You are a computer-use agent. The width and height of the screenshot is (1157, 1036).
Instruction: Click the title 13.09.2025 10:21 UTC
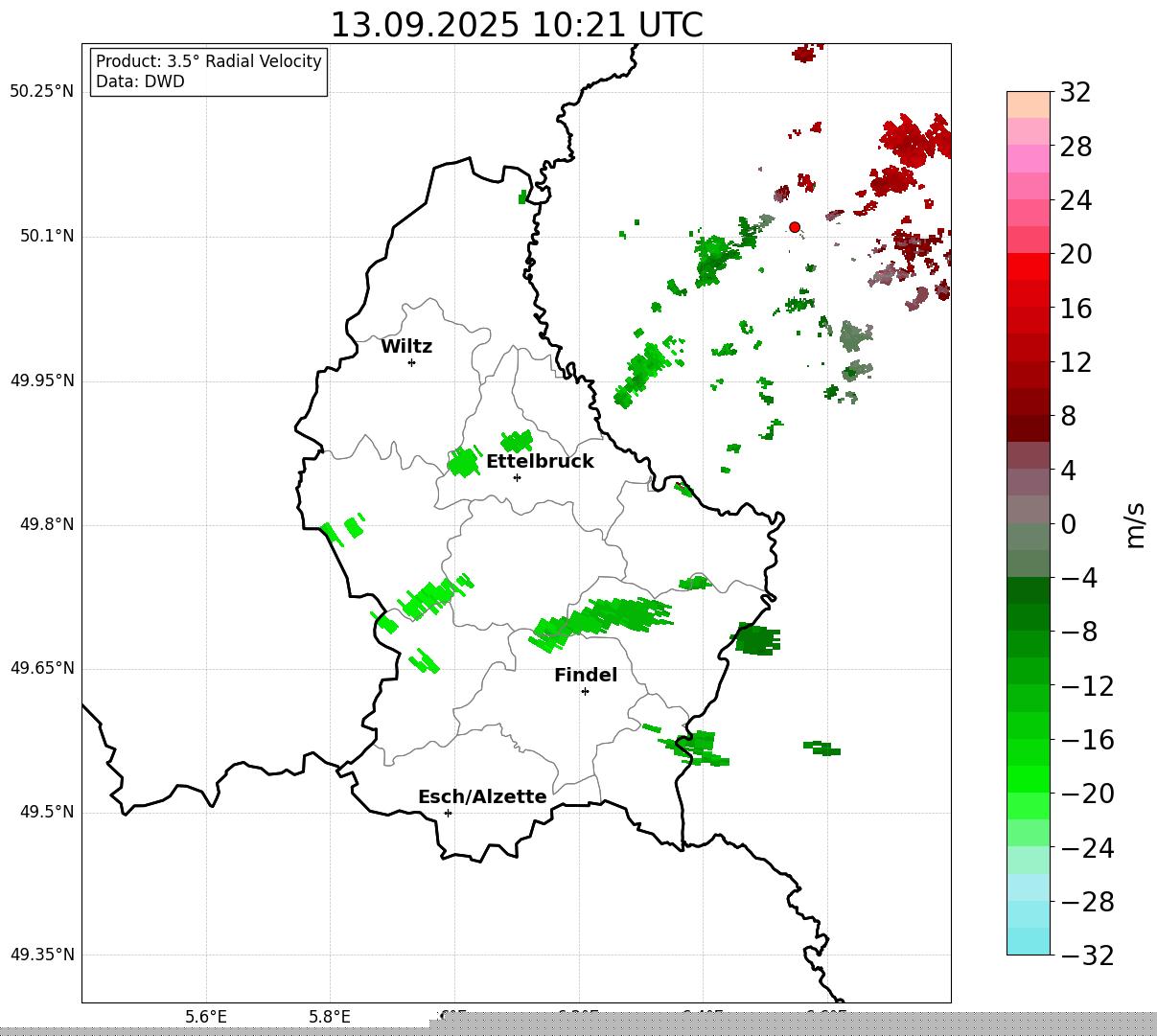pyautogui.click(x=516, y=24)
